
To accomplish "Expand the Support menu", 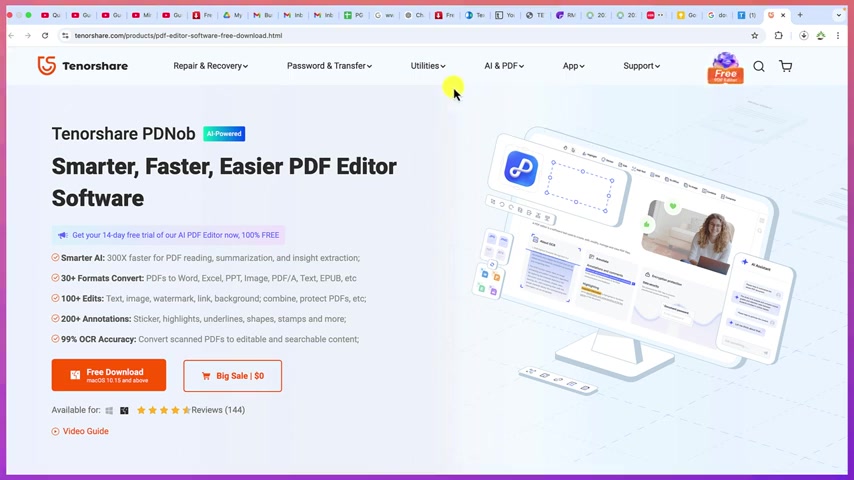I will click(641, 66).
